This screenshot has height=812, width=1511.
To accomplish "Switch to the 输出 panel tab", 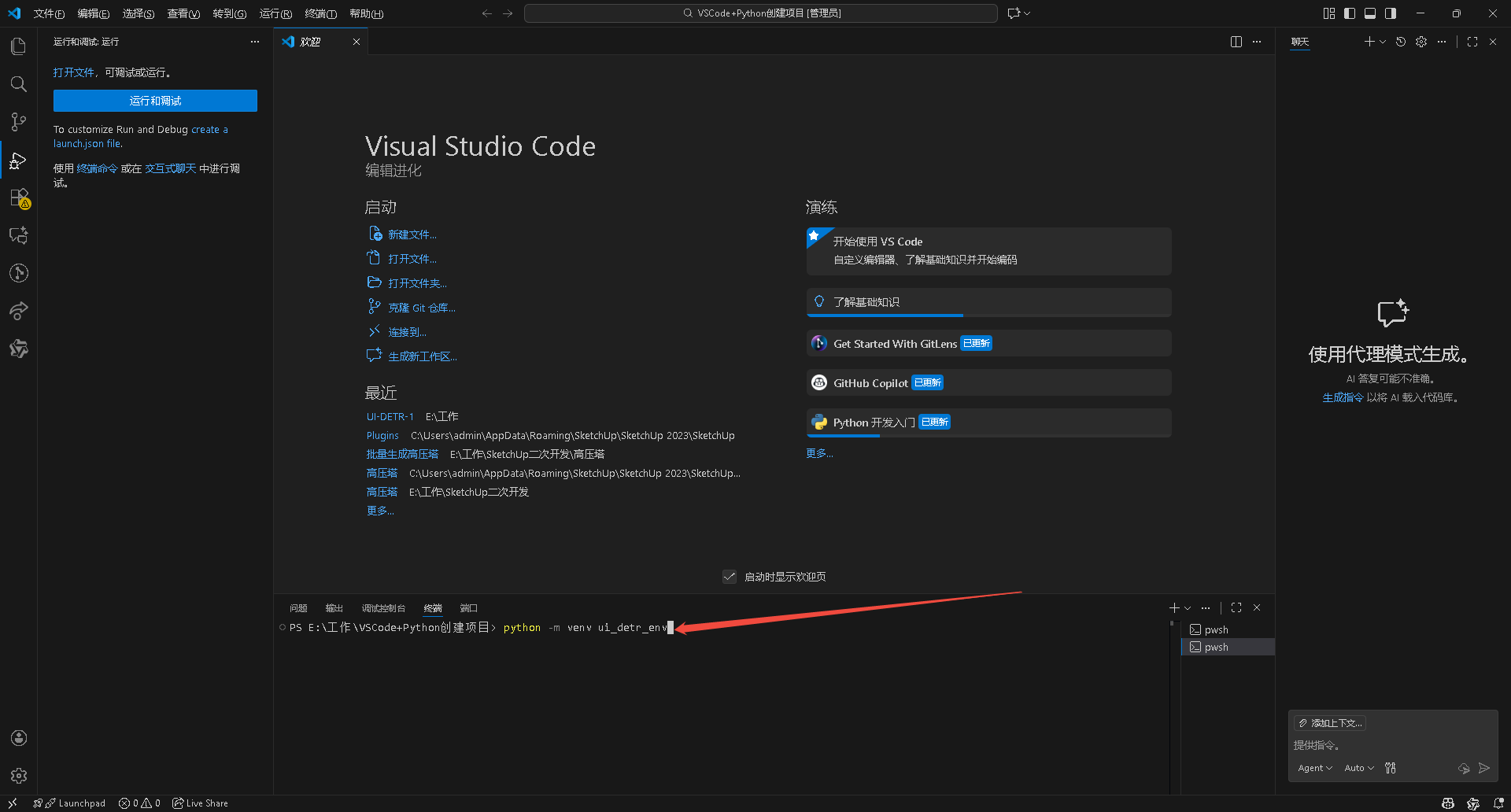I will tap(334, 608).
